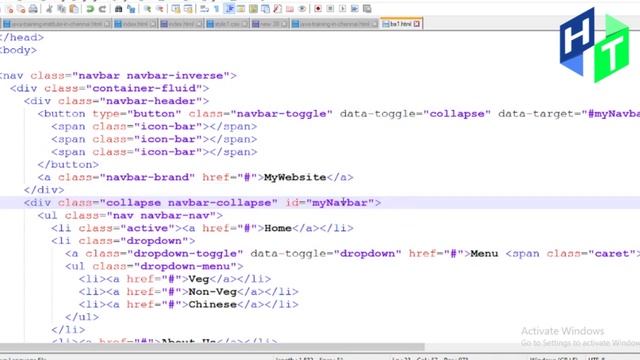Close the new 20 tab
This screenshot has width=640, height=360.
pos(284,24)
